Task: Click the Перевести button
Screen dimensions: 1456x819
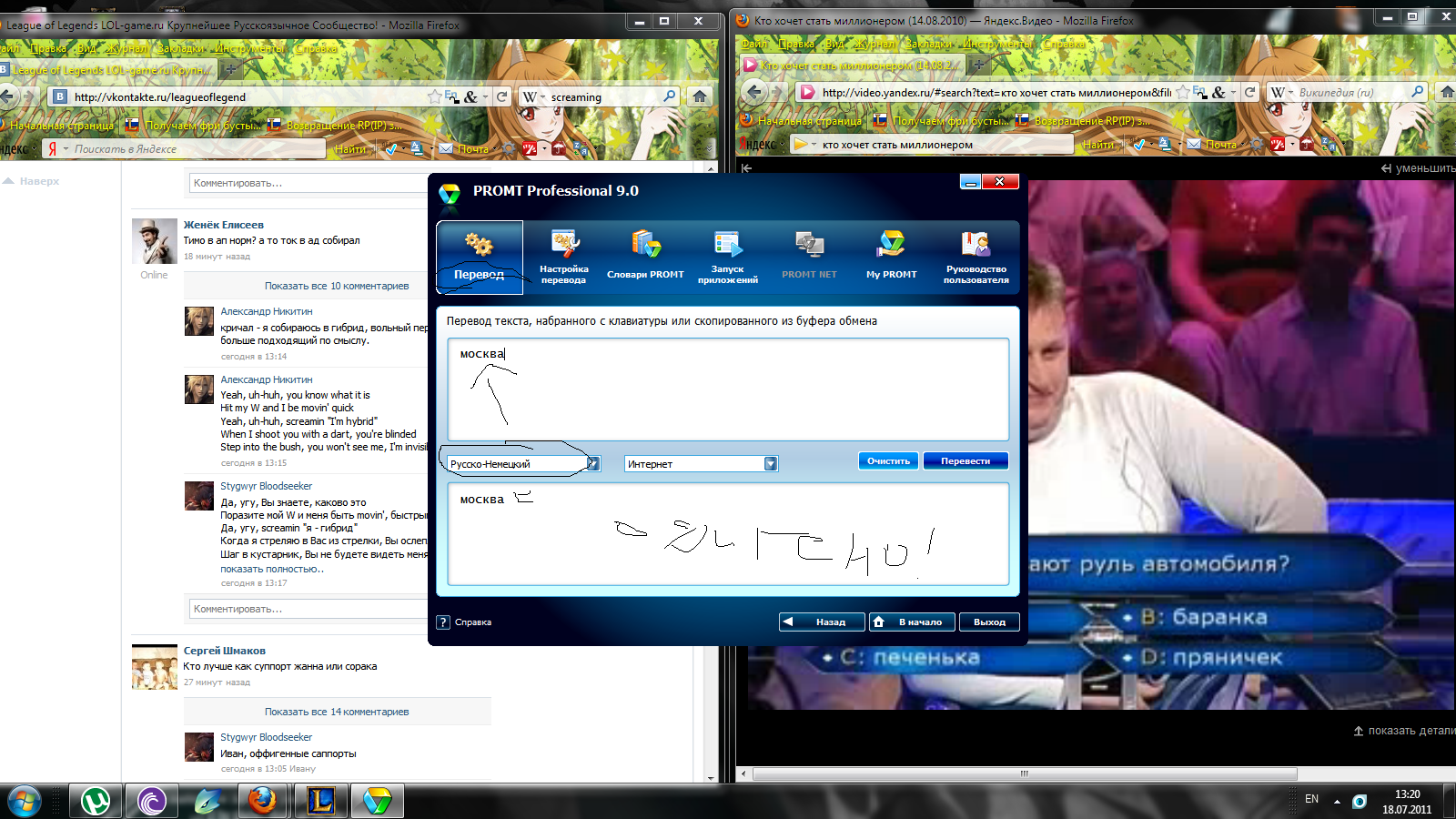Action: click(966, 461)
